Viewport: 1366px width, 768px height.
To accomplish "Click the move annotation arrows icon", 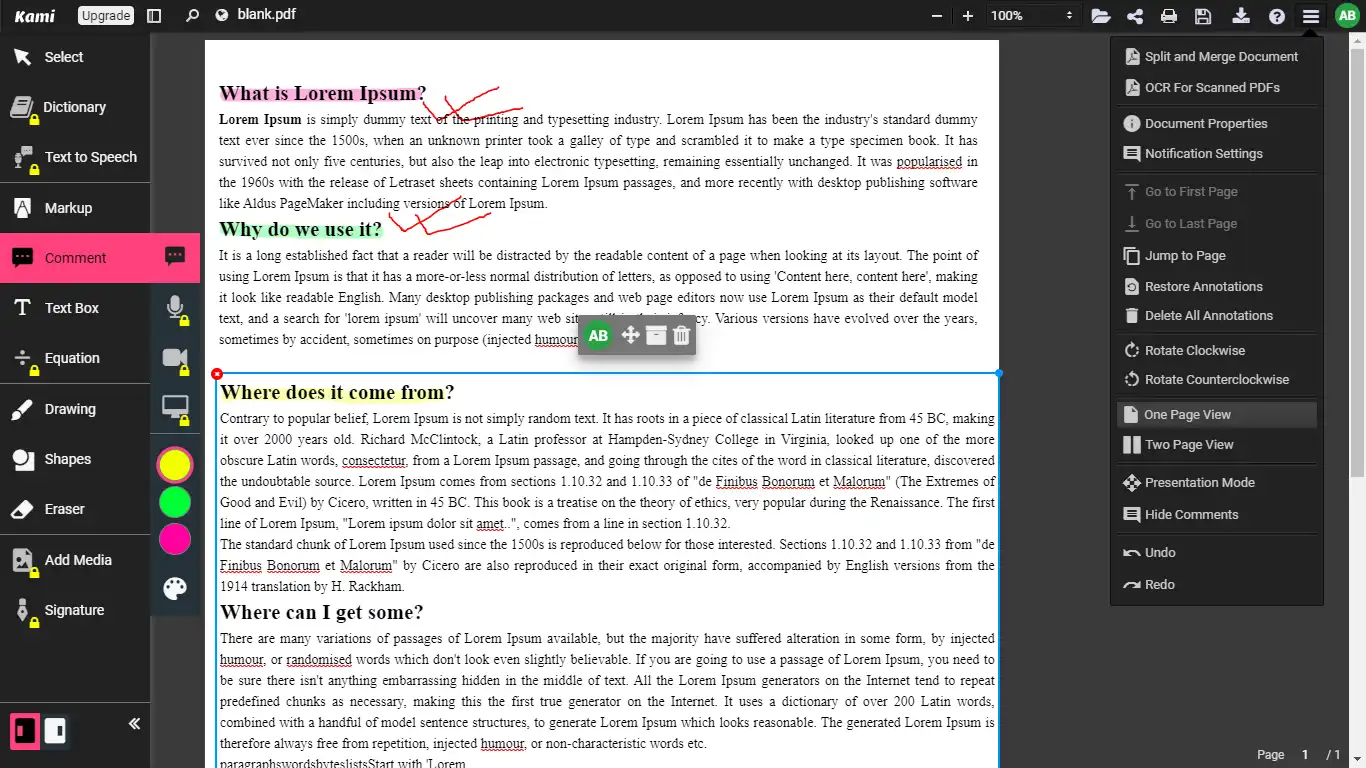I will (x=630, y=335).
